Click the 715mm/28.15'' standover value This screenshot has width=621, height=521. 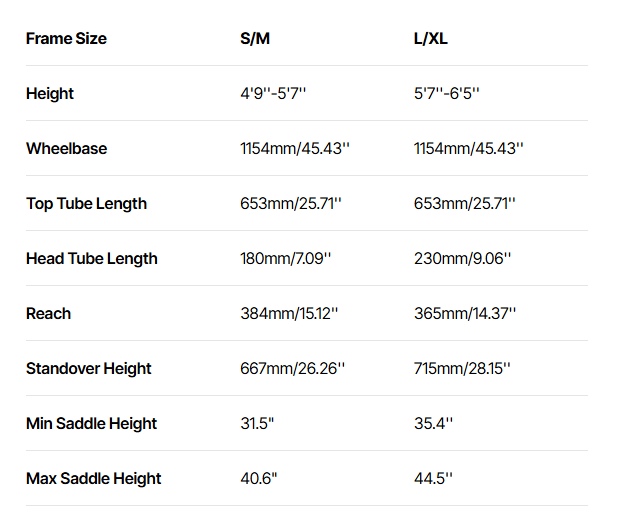[462, 369]
